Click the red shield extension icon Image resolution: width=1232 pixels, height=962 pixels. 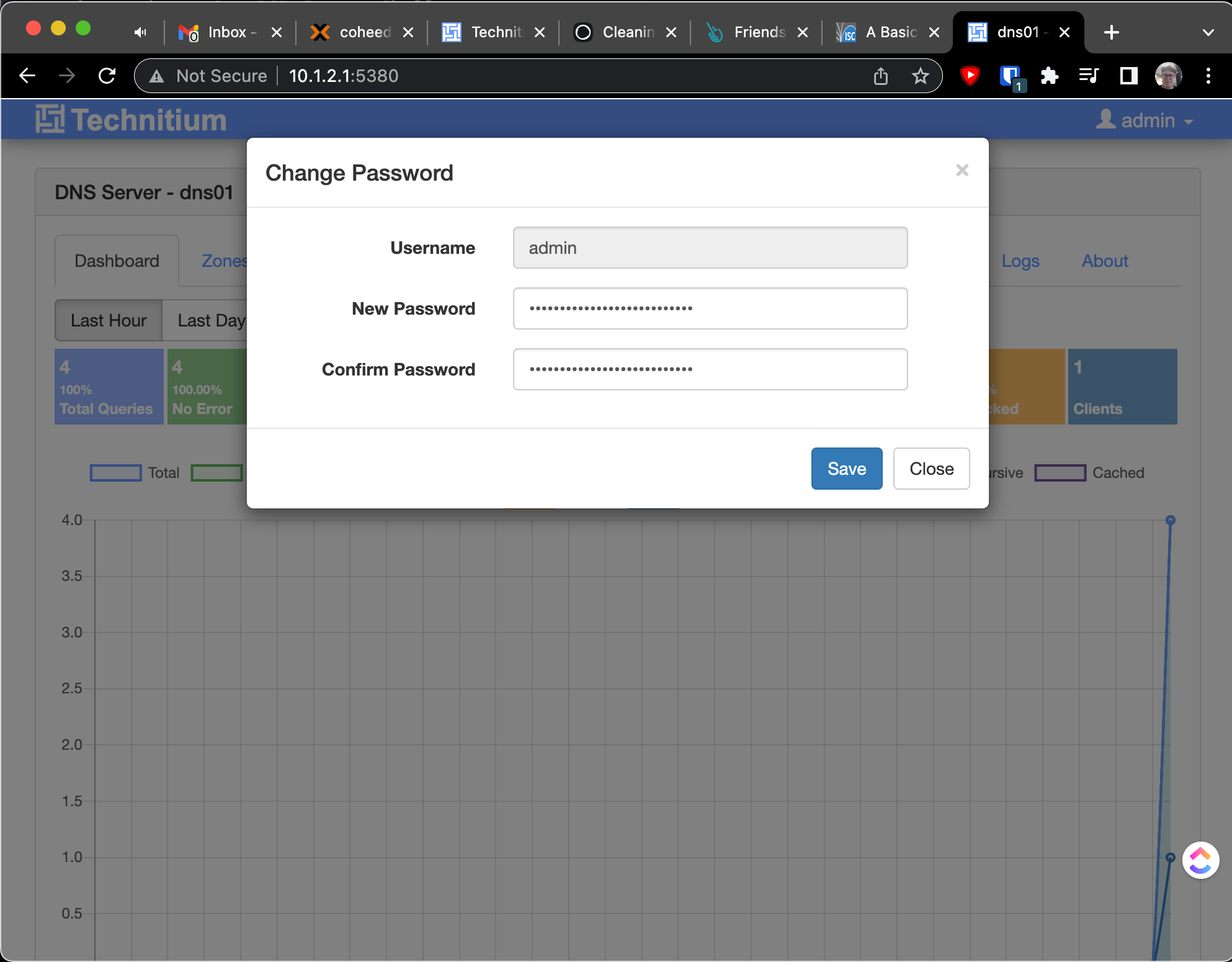coord(970,76)
